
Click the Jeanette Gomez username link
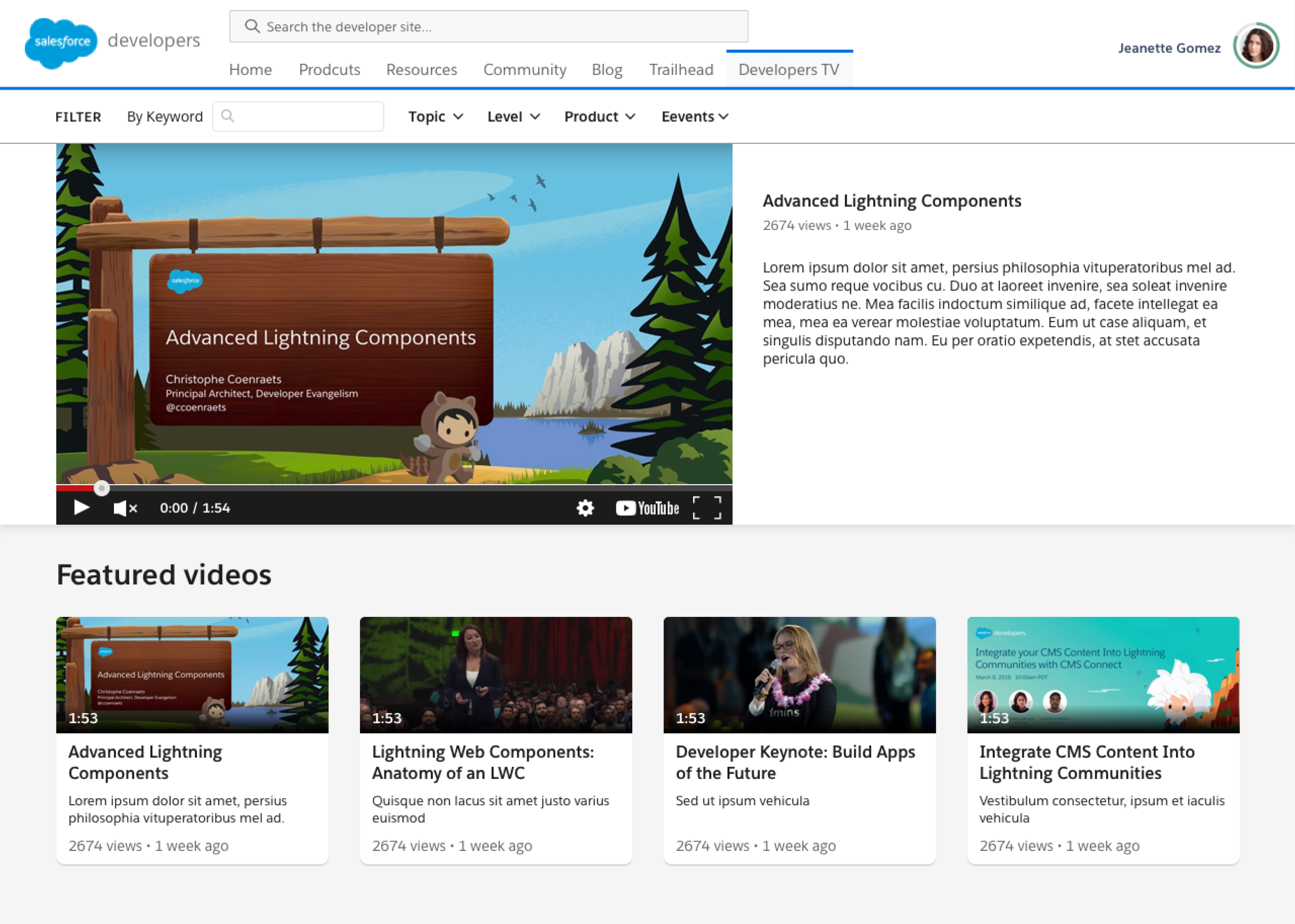pyautogui.click(x=1169, y=48)
